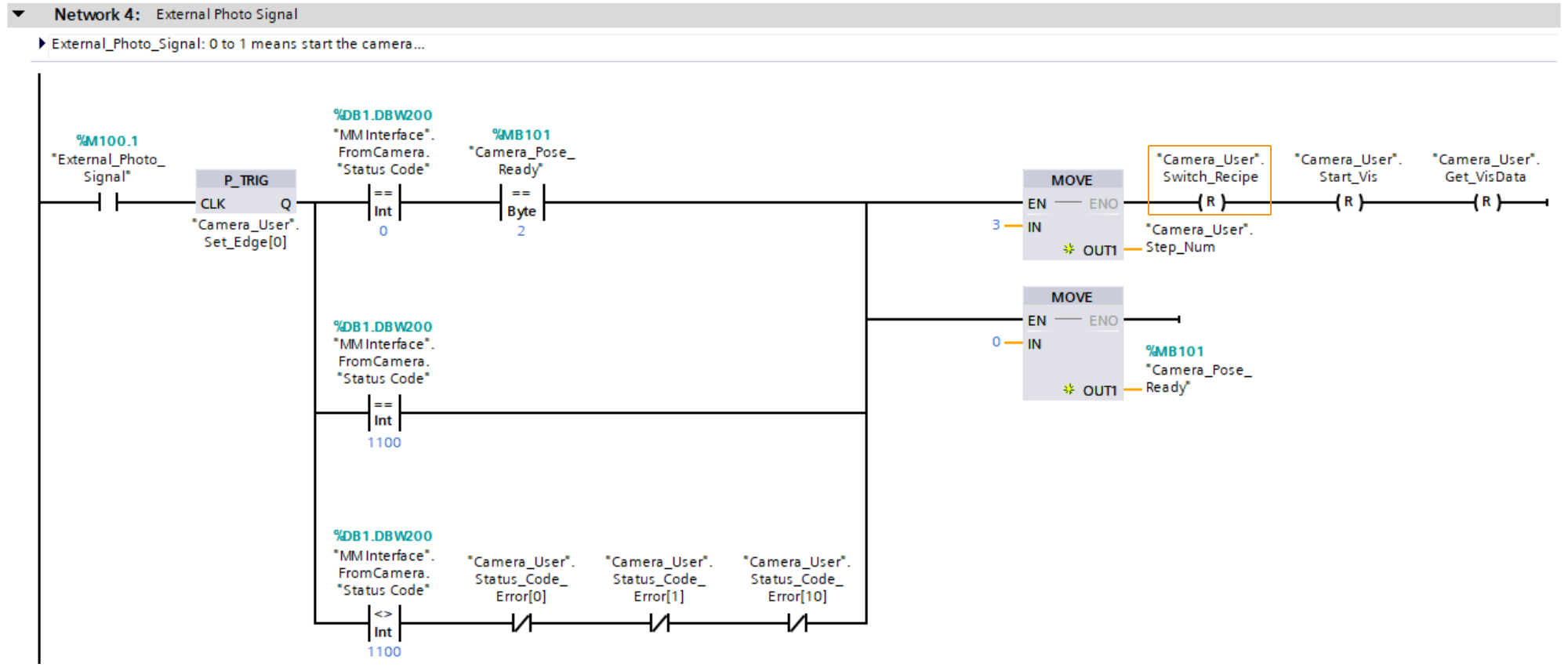Screen dimensions: 1568x667
Task: Select the Status Code equals 1100 comparator
Action: 383,413
